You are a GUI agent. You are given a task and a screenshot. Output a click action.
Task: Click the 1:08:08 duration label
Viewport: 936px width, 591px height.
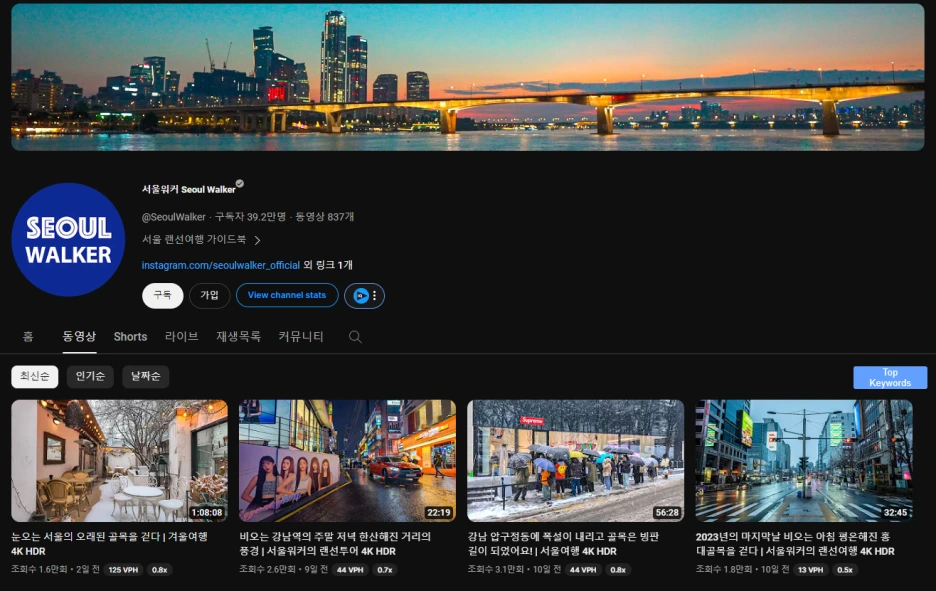point(207,512)
